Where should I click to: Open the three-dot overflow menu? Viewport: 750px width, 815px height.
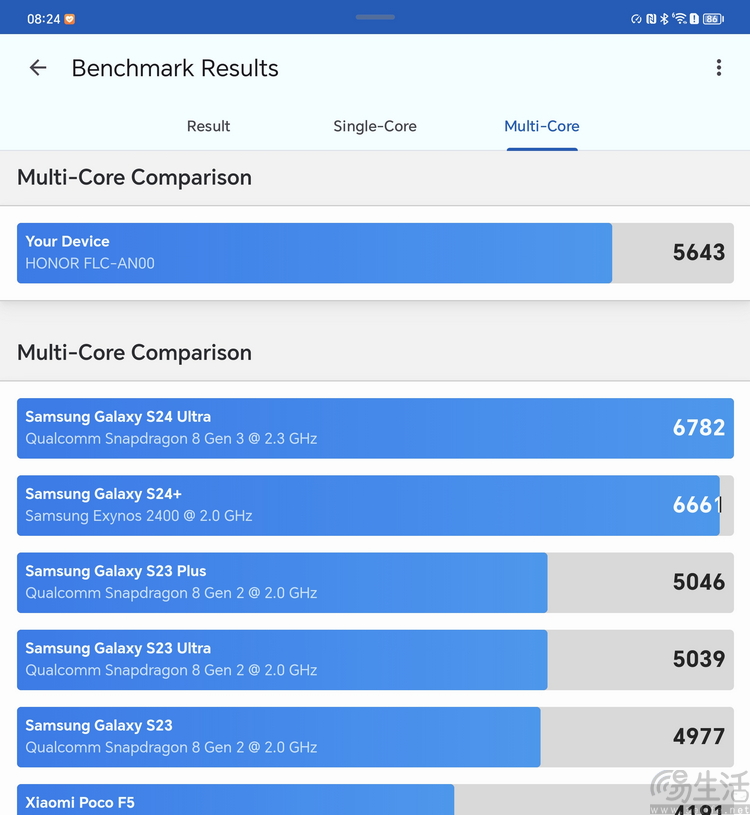[x=718, y=68]
